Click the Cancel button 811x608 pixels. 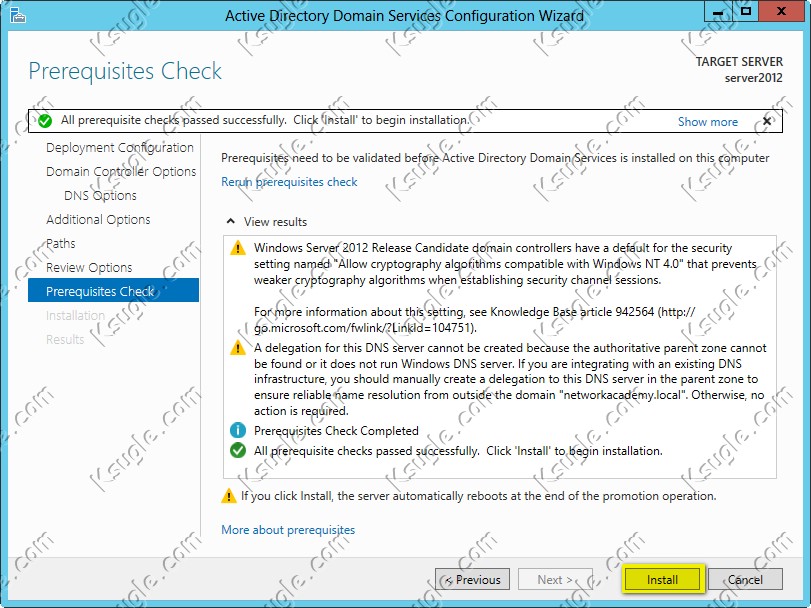745,580
